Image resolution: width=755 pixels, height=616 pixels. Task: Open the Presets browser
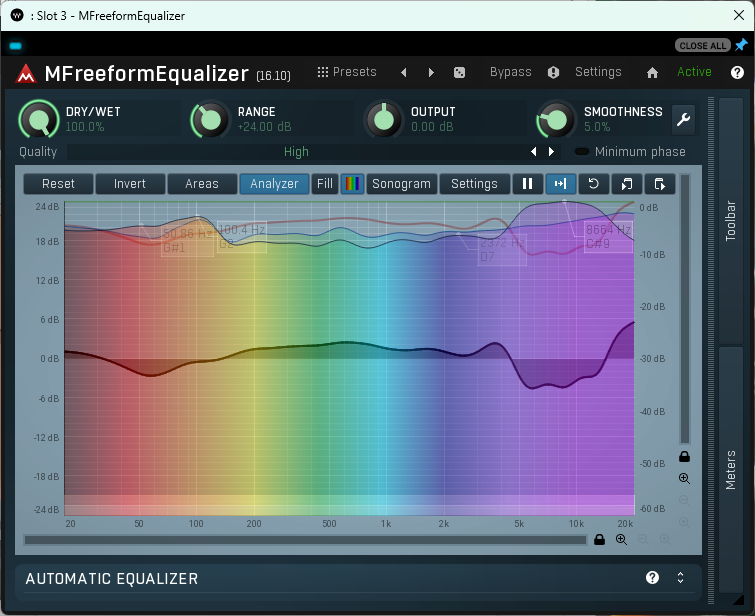[x=347, y=72]
